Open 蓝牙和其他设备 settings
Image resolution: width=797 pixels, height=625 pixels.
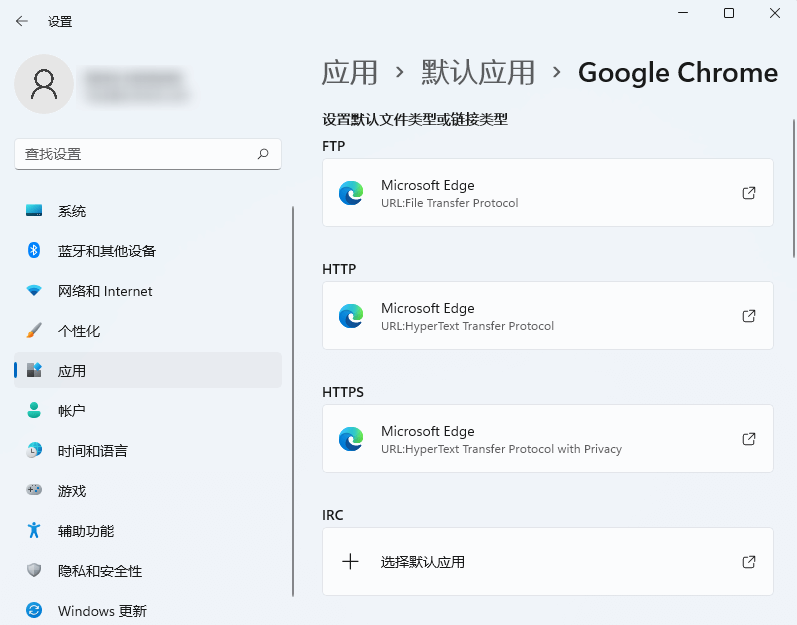[148, 251]
